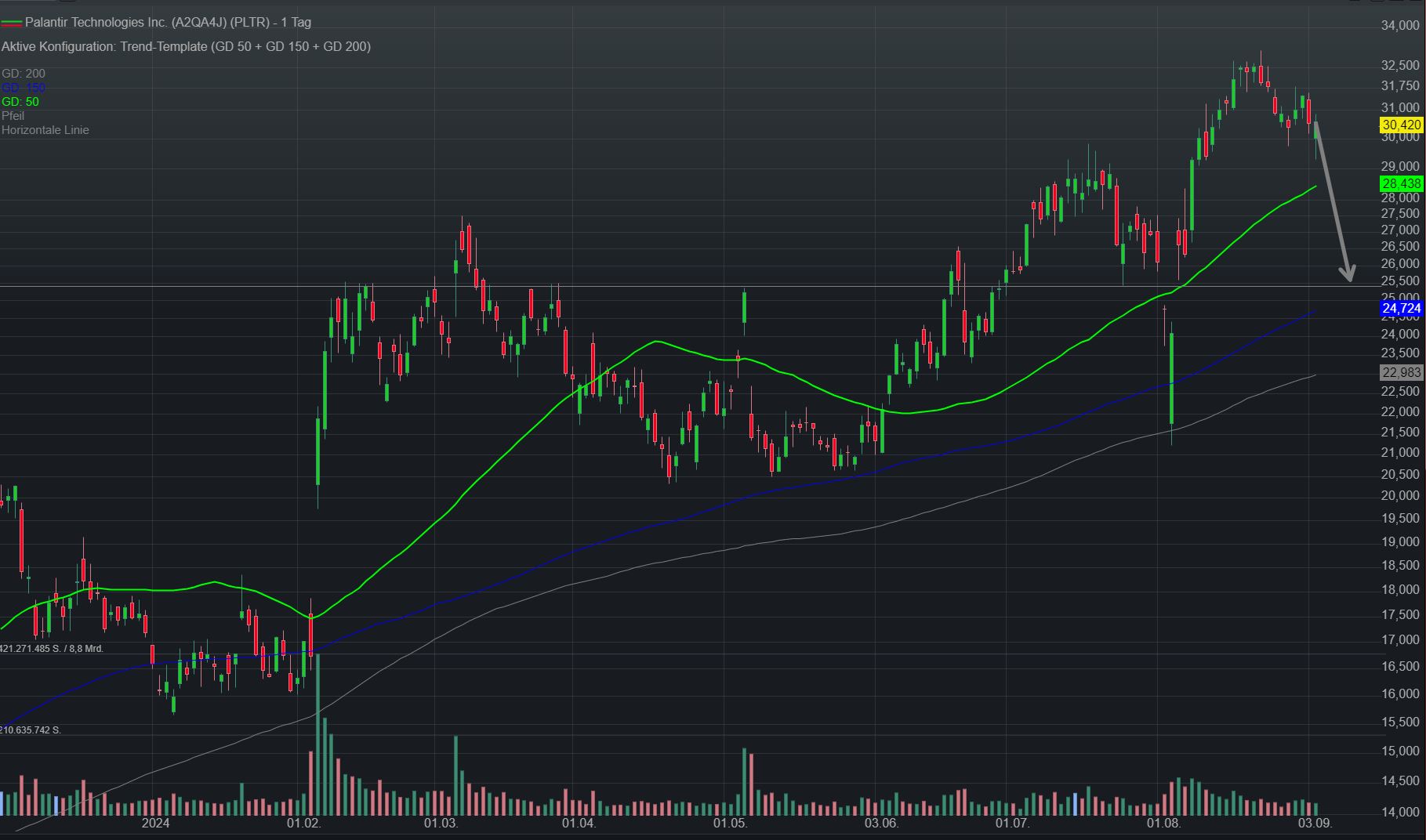Open the Aktive Konfiguration Trend-Template label
1426x840 pixels.
186,46
